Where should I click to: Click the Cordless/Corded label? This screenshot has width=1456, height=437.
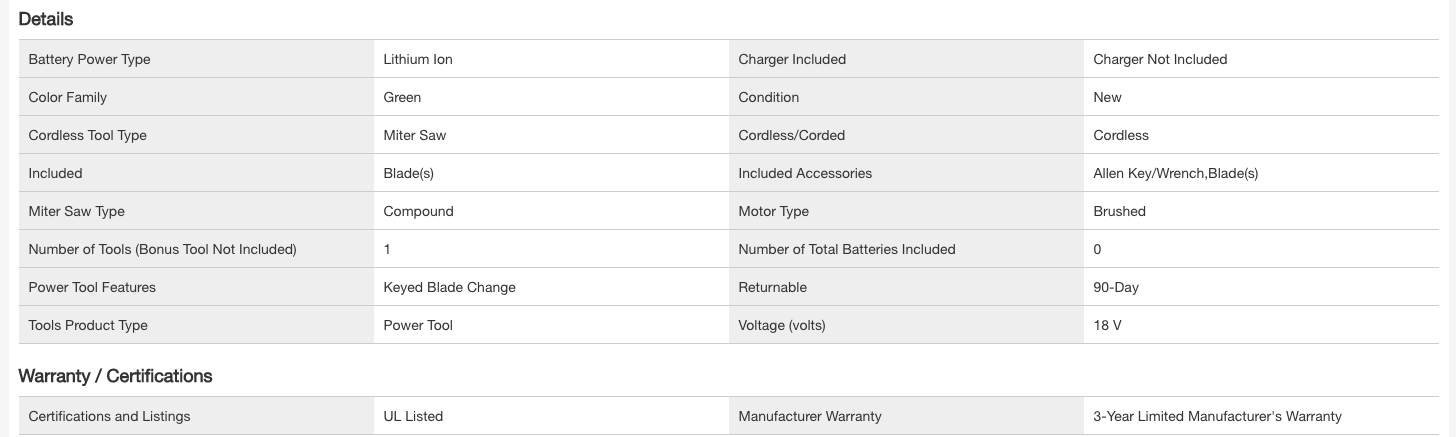[791, 135]
